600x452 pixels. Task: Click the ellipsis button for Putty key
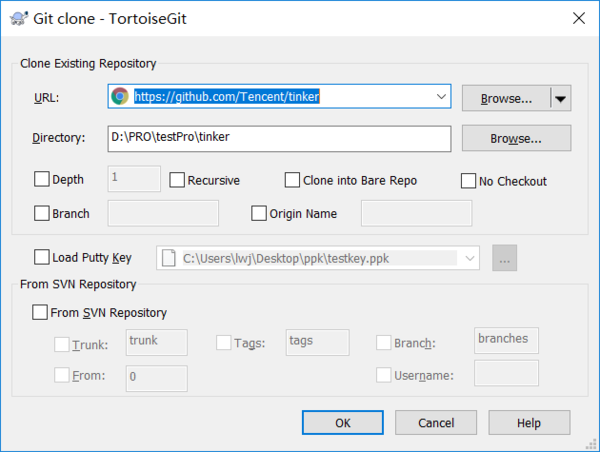tap(504, 258)
